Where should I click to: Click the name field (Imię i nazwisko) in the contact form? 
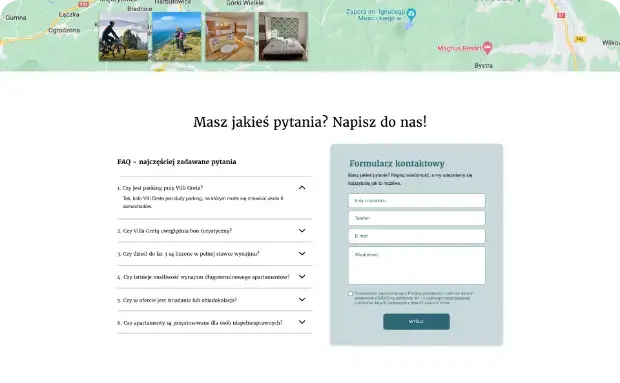click(x=417, y=200)
